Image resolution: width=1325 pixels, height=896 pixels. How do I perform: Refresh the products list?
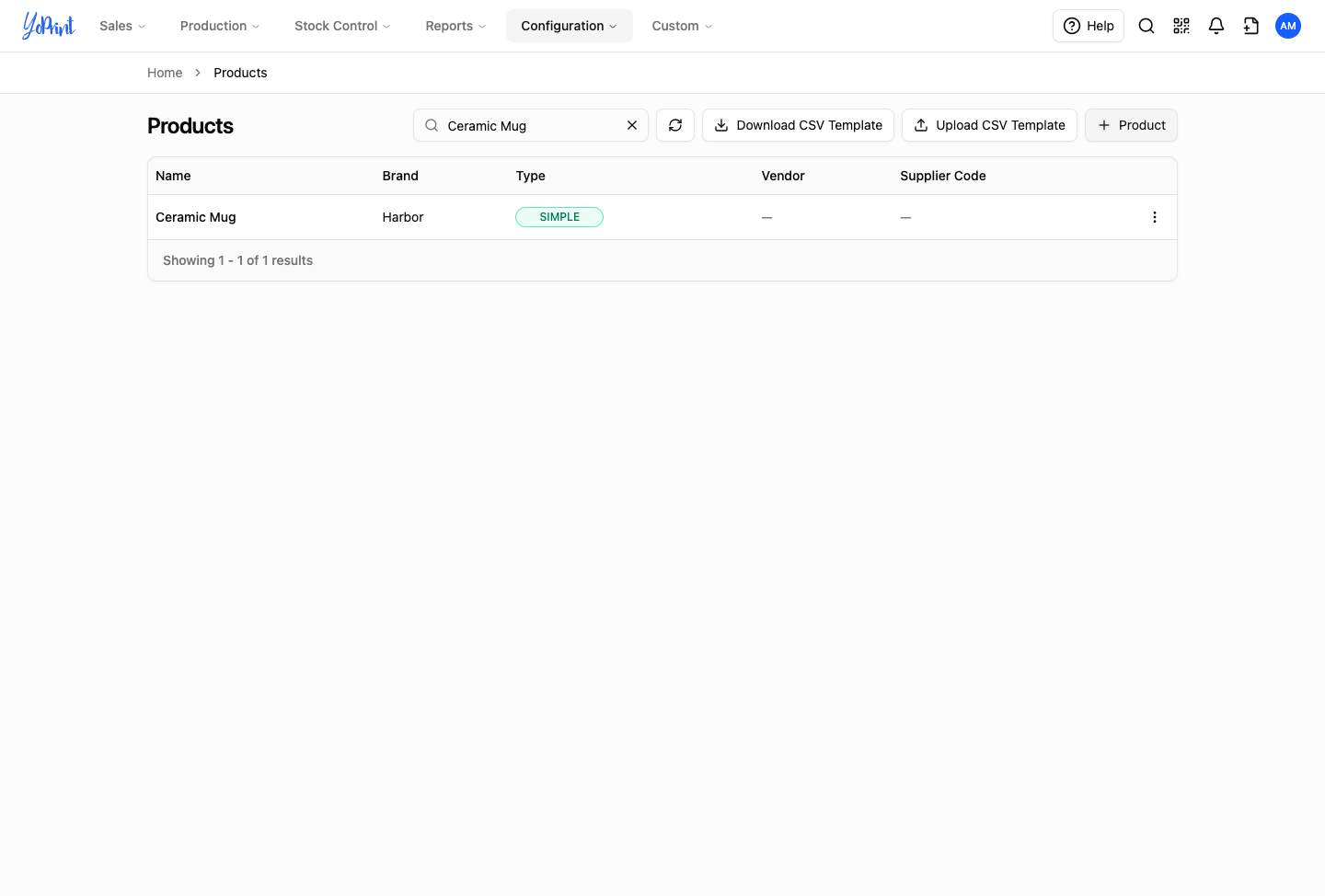tap(675, 125)
